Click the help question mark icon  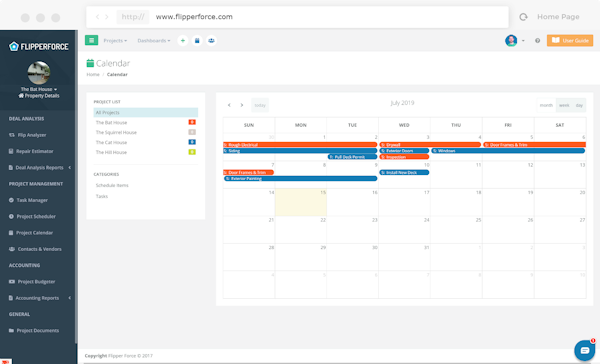(538, 41)
